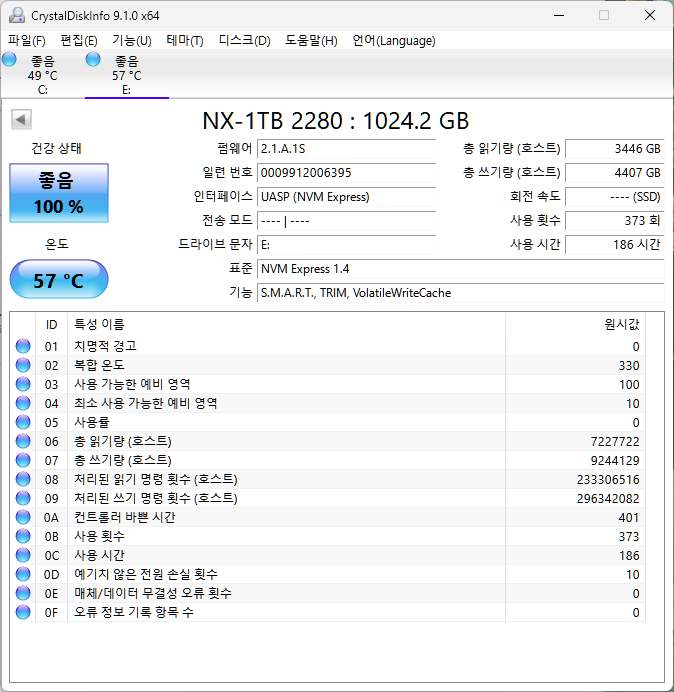Close the CrystalDiskInfo window
Viewport: 674px width, 692px height.
pyautogui.click(x=650, y=15)
